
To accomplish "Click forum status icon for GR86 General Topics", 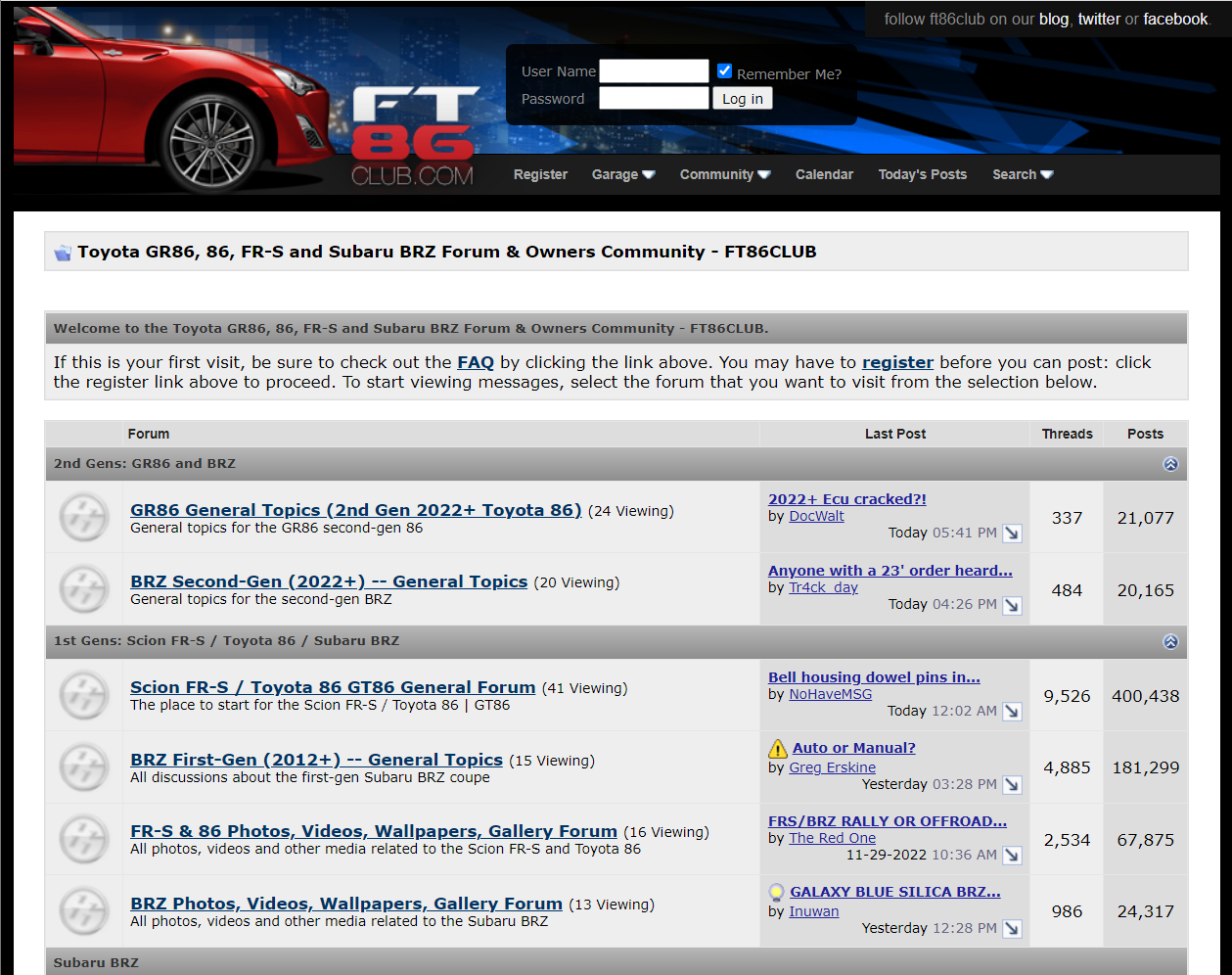I will click(x=84, y=518).
